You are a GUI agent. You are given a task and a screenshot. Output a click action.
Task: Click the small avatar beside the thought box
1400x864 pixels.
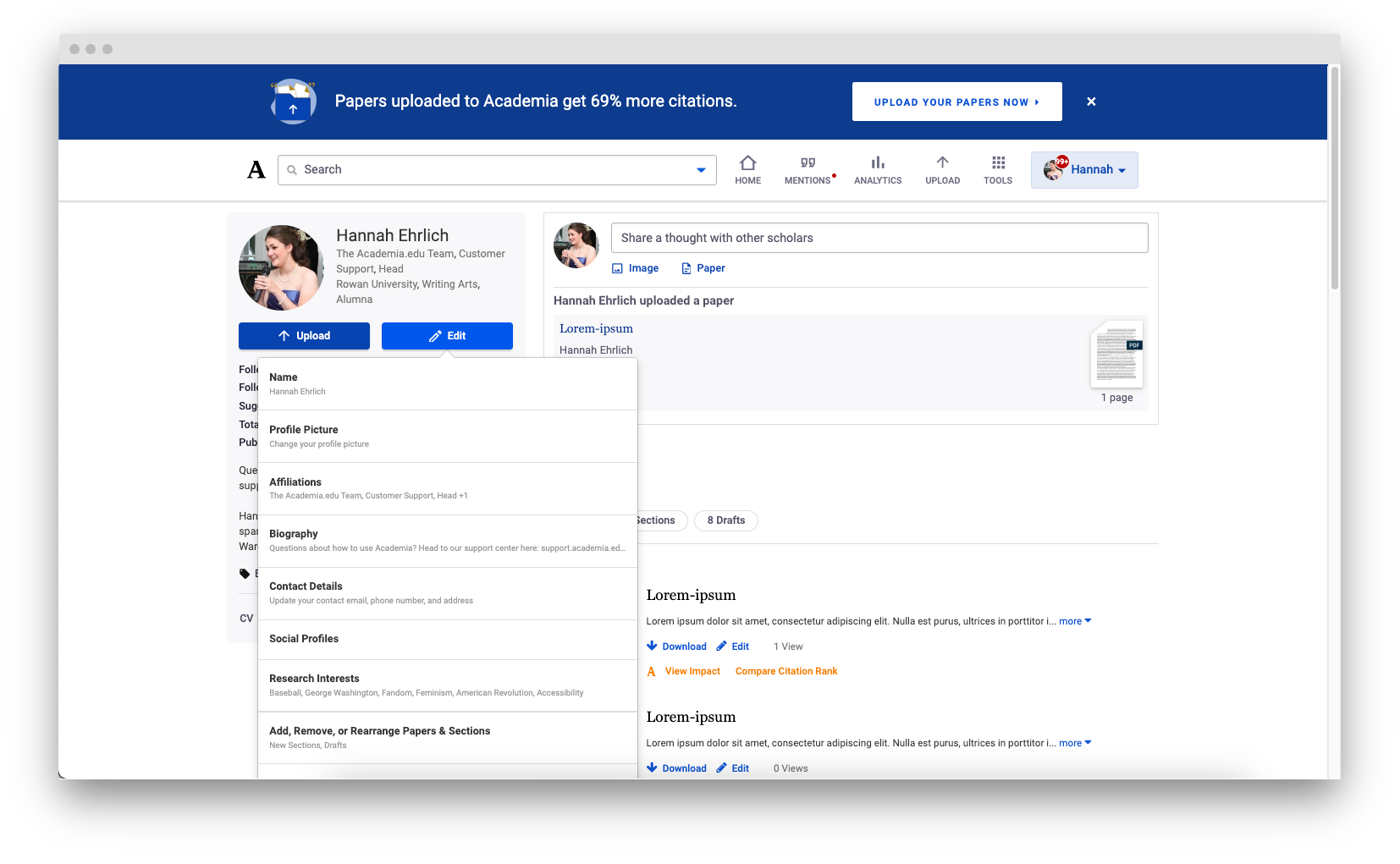576,245
